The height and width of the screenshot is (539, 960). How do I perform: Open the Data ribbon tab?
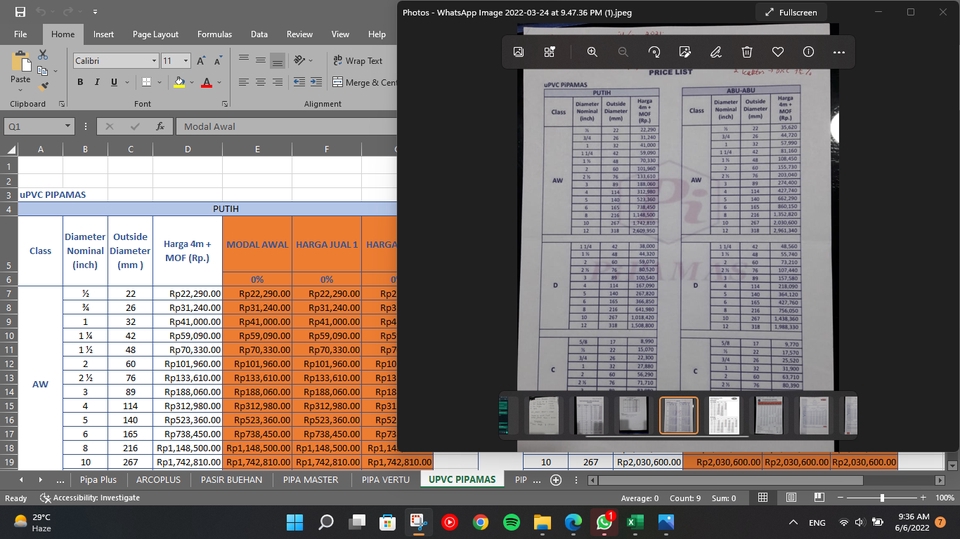point(259,34)
